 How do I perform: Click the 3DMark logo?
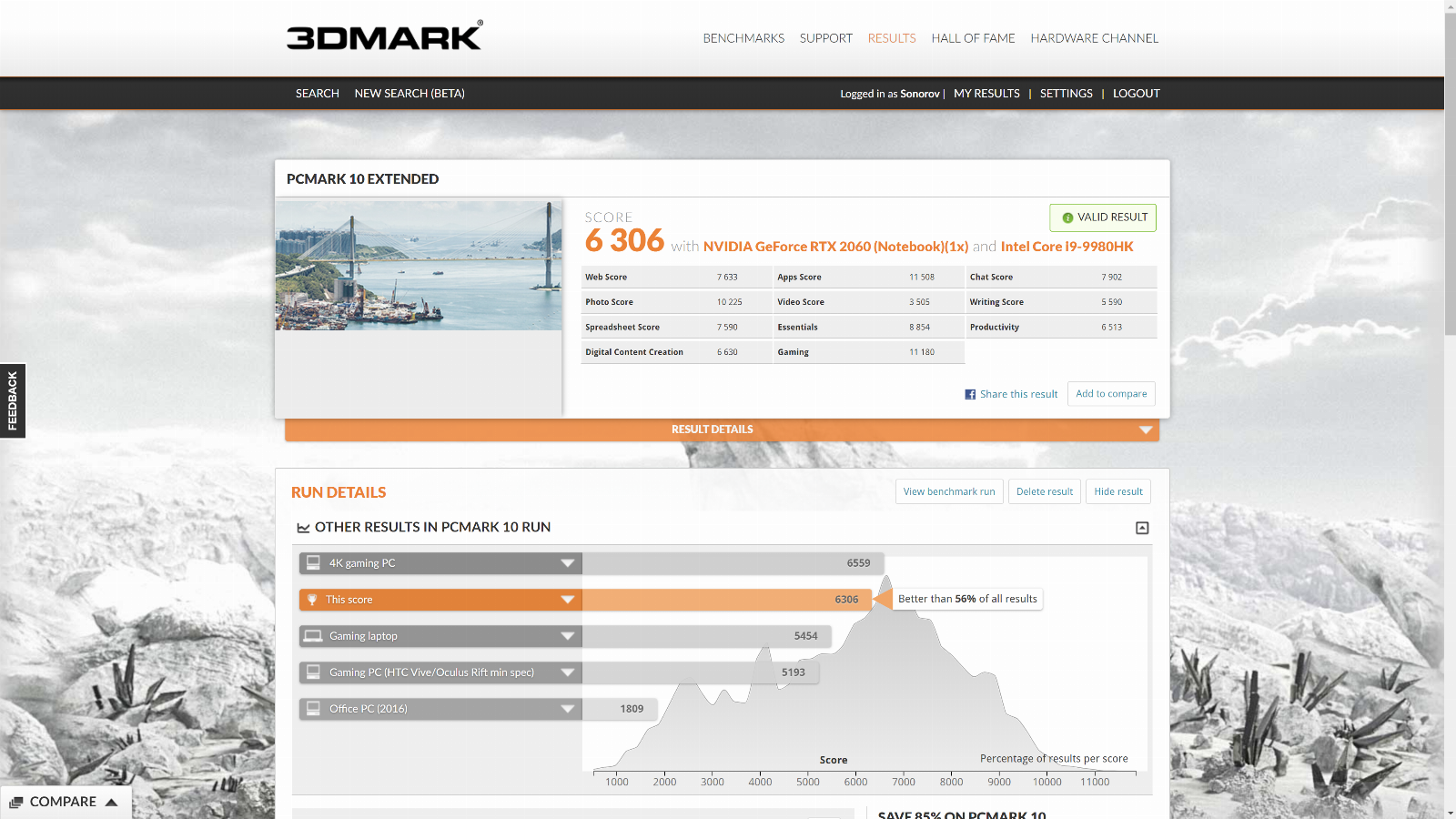[384, 35]
